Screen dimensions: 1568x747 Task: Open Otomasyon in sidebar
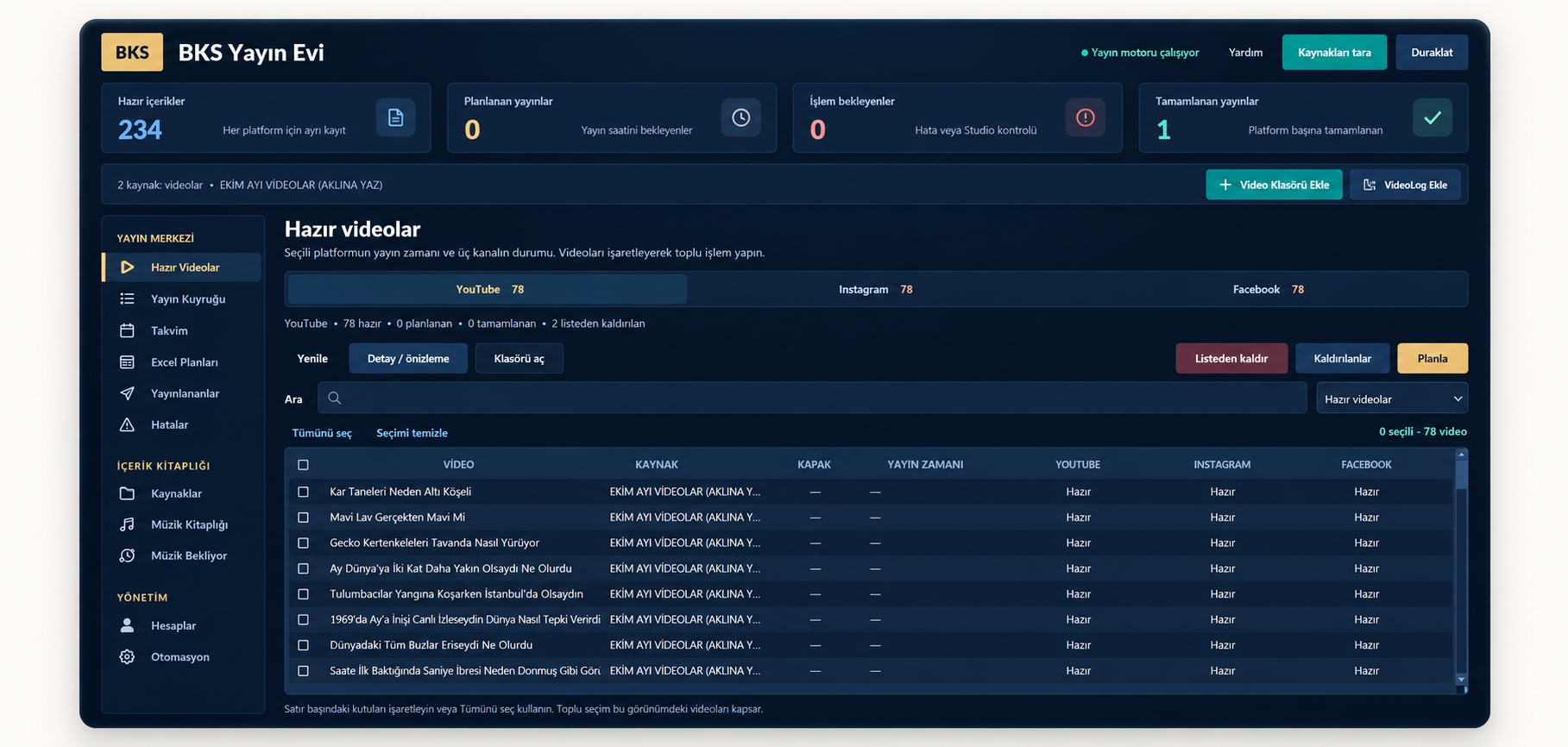click(x=181, y=656)
